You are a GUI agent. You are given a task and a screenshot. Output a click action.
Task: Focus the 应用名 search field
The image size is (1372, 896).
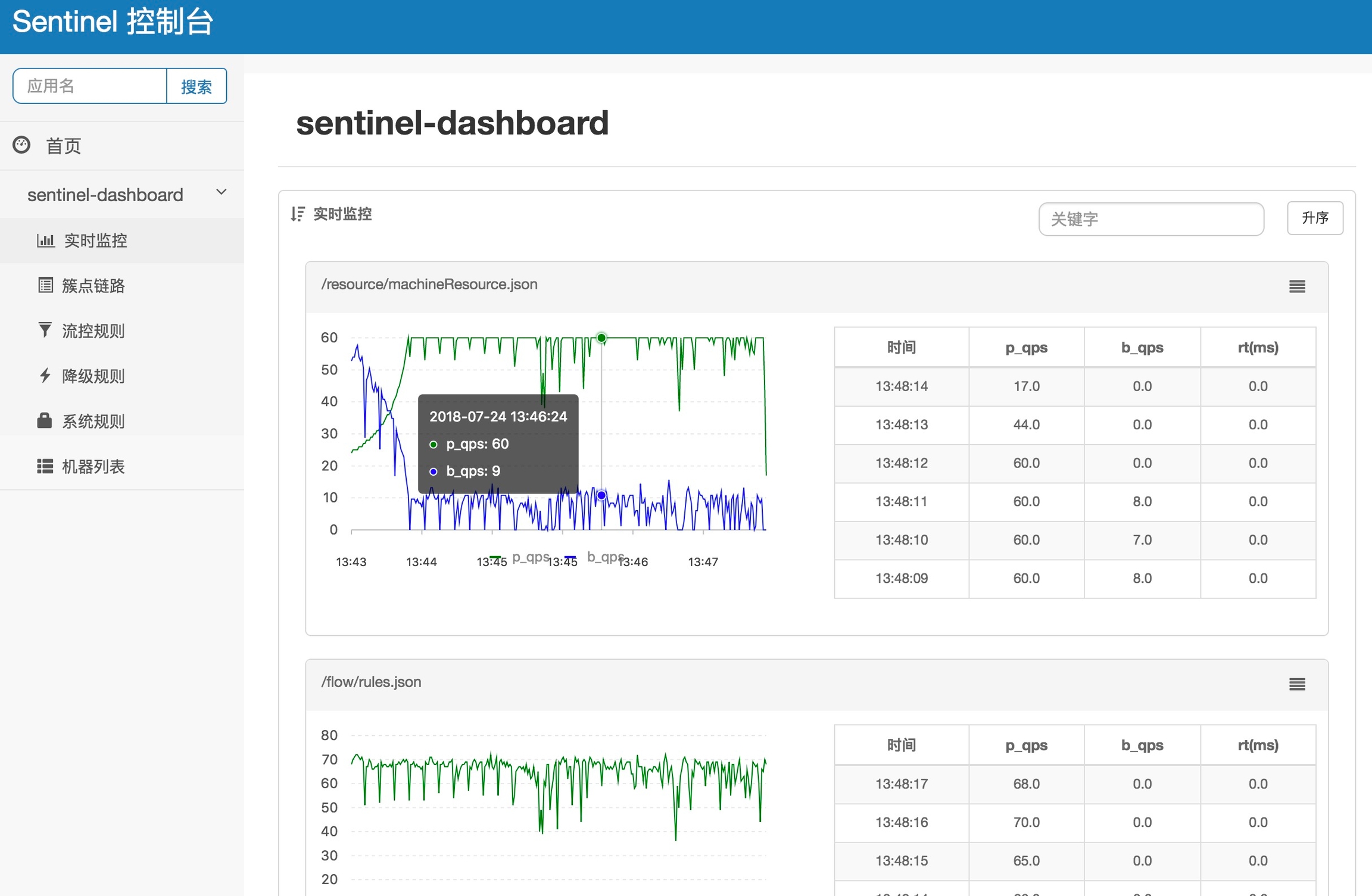pyautogui.click(x=90, y=86)
